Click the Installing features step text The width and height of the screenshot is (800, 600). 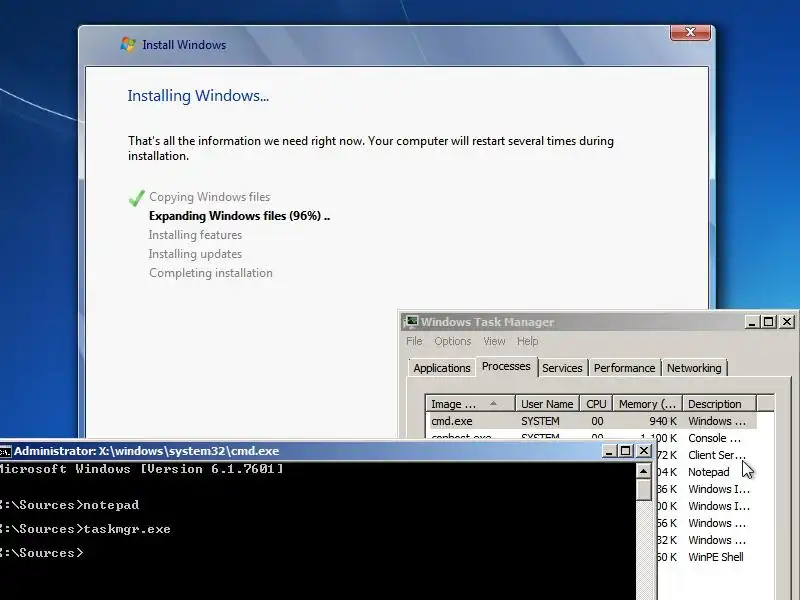[195, 235]
